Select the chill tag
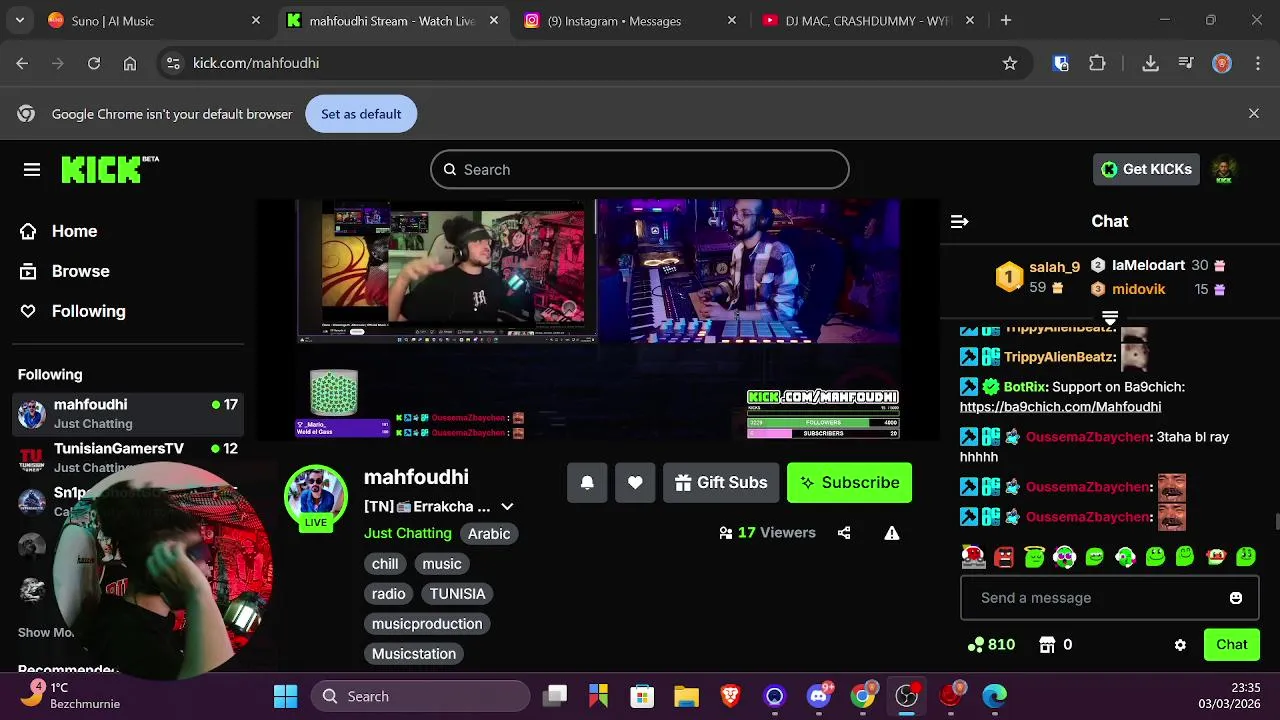This screenshot has width=1280, height=720. [x=385, y=564]
